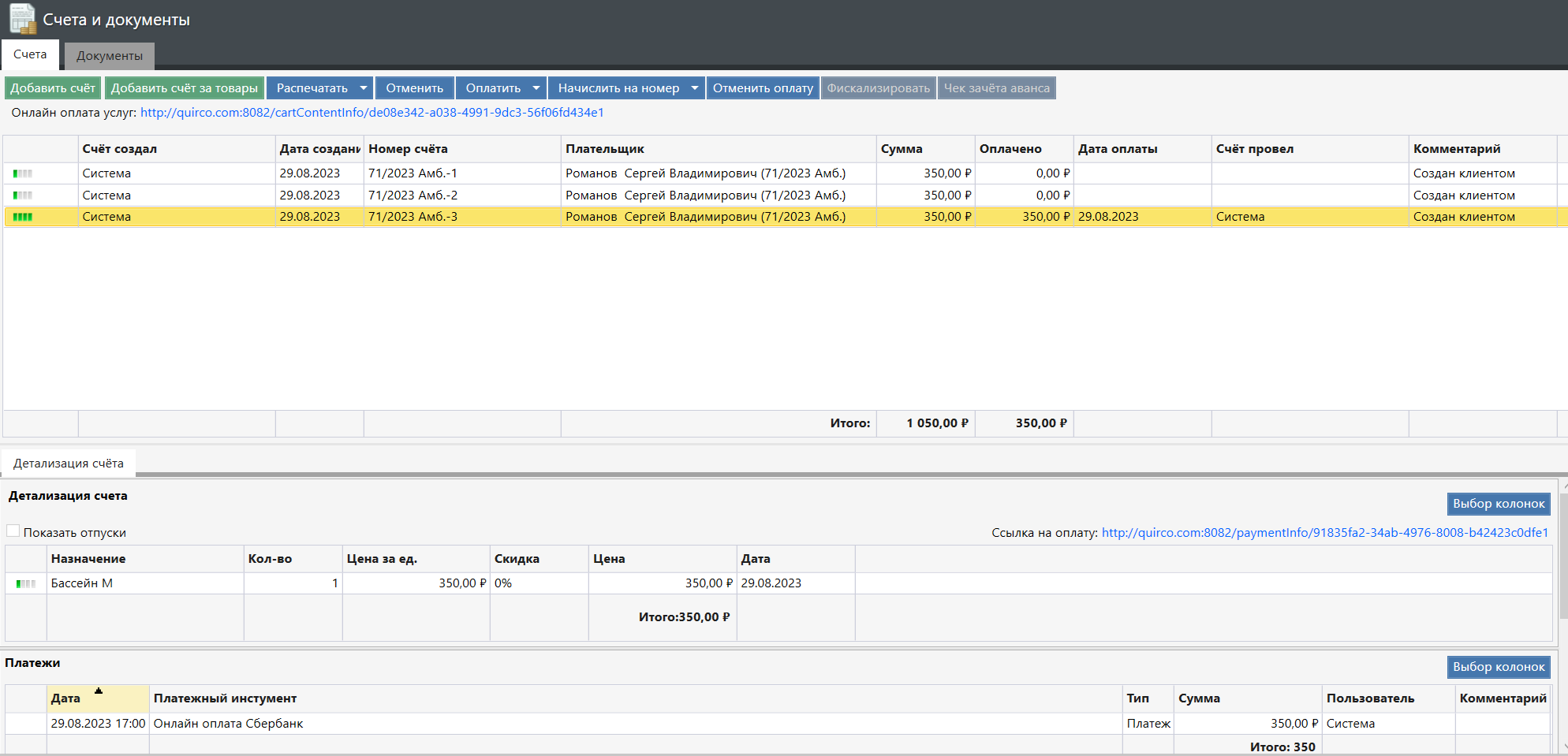
Task: Open the paymentInfo payment link
Action: pos(1324,533)
